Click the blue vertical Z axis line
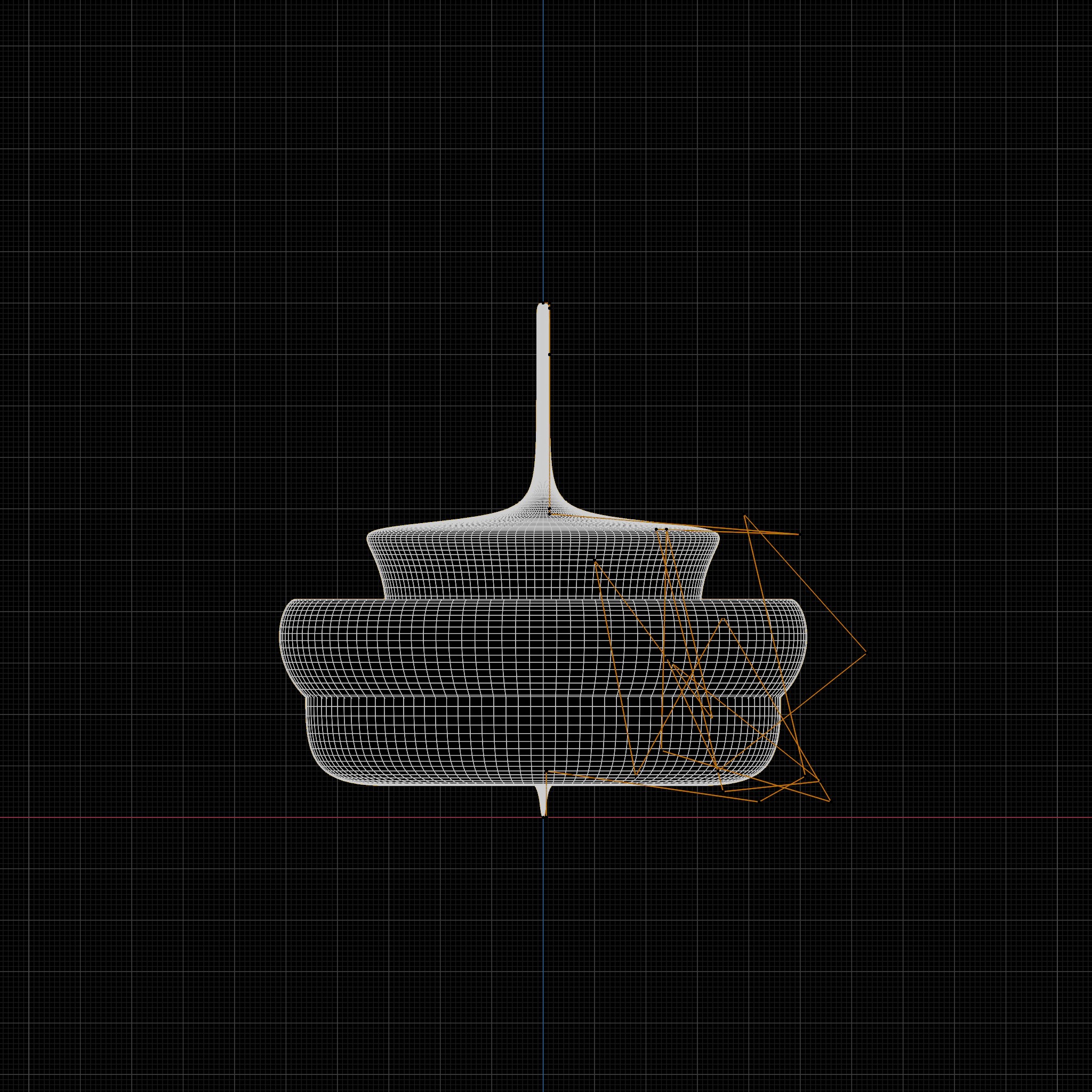The width and height of the screenshot is (1092, 1092). tap(543, 141)
